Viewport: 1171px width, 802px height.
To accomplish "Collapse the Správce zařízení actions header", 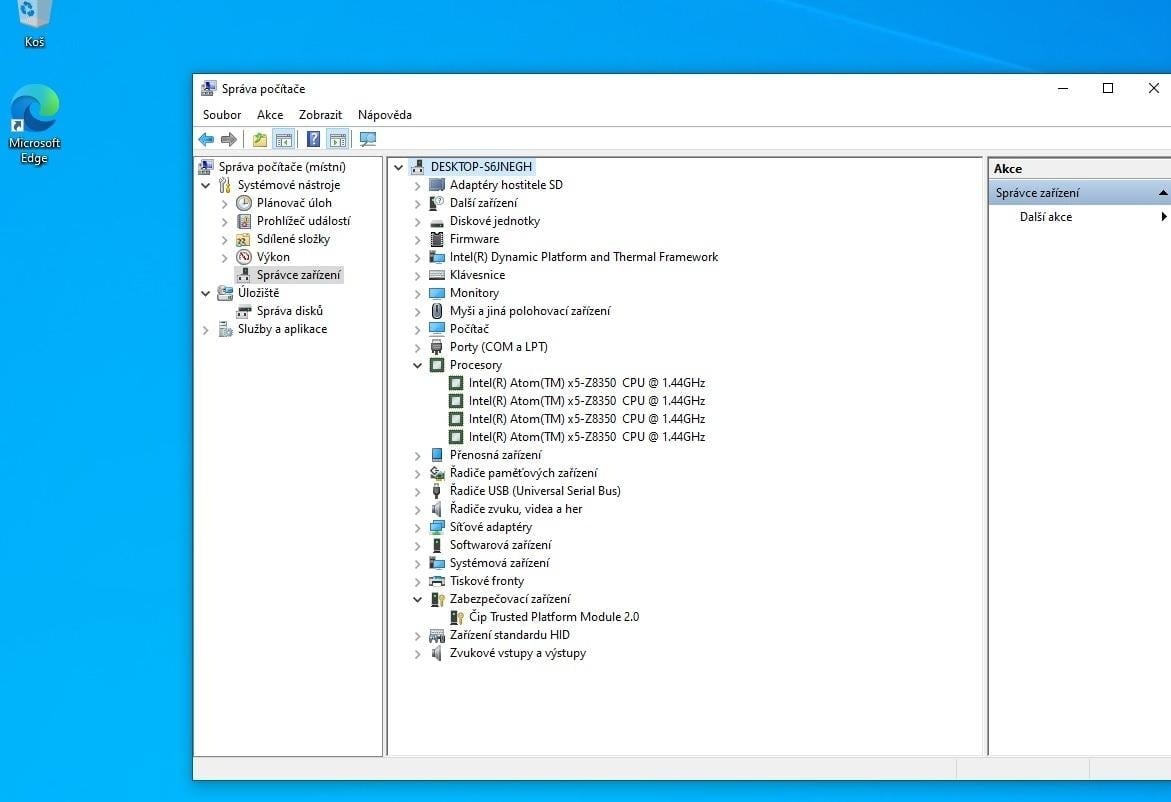I will 1162,193.
